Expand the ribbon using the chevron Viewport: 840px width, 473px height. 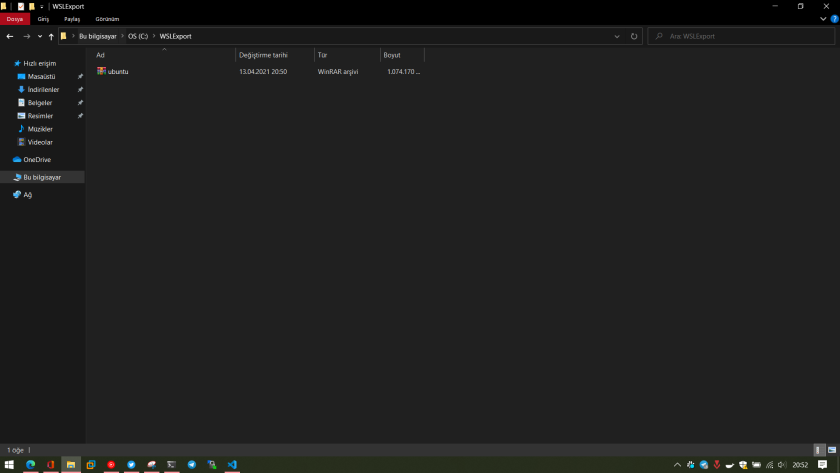point(823,19)
